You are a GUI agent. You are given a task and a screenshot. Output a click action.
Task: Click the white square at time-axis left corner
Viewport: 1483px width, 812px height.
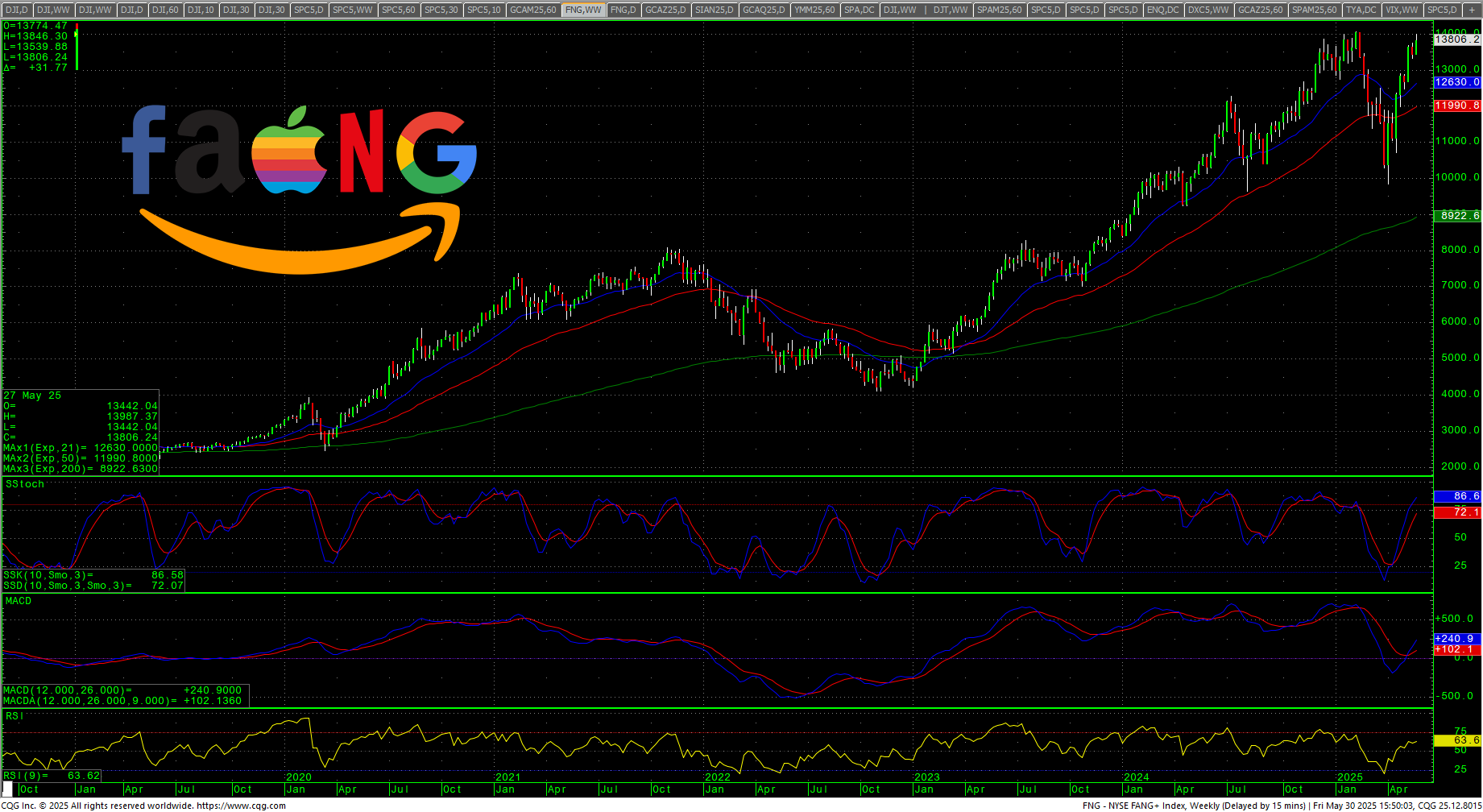pyautogui.click(x=9, y=789)
